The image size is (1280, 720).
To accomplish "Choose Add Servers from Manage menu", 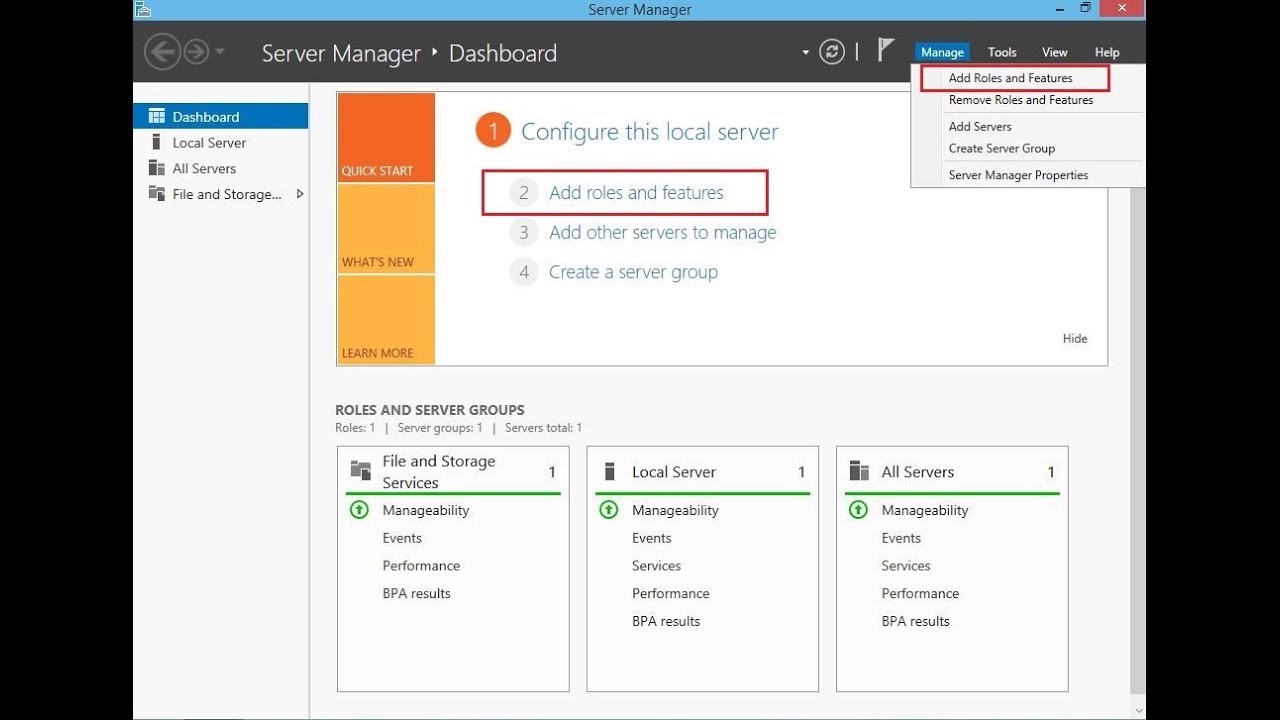I will tap(980, 127).
